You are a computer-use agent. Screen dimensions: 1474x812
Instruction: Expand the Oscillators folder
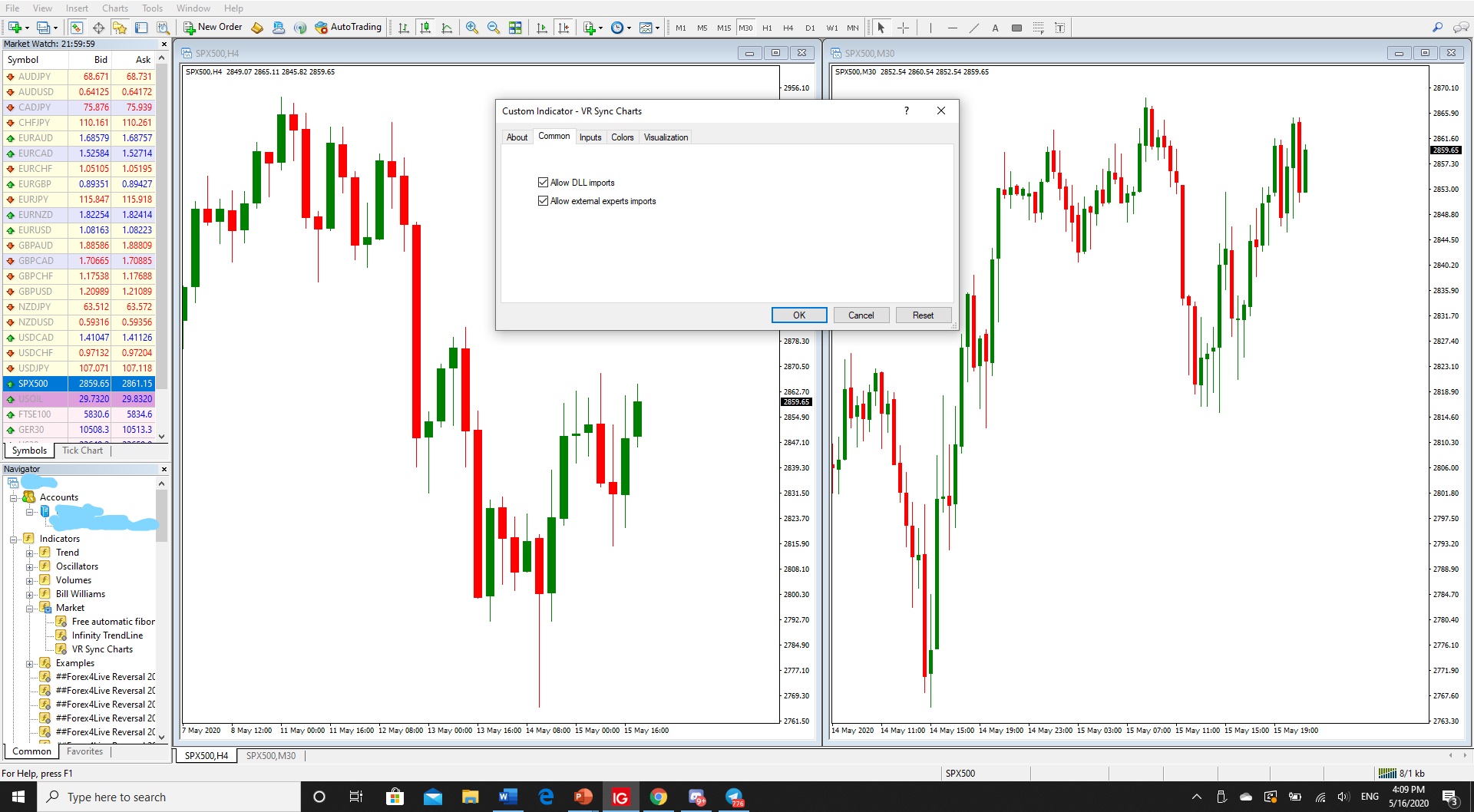[29, 567]
